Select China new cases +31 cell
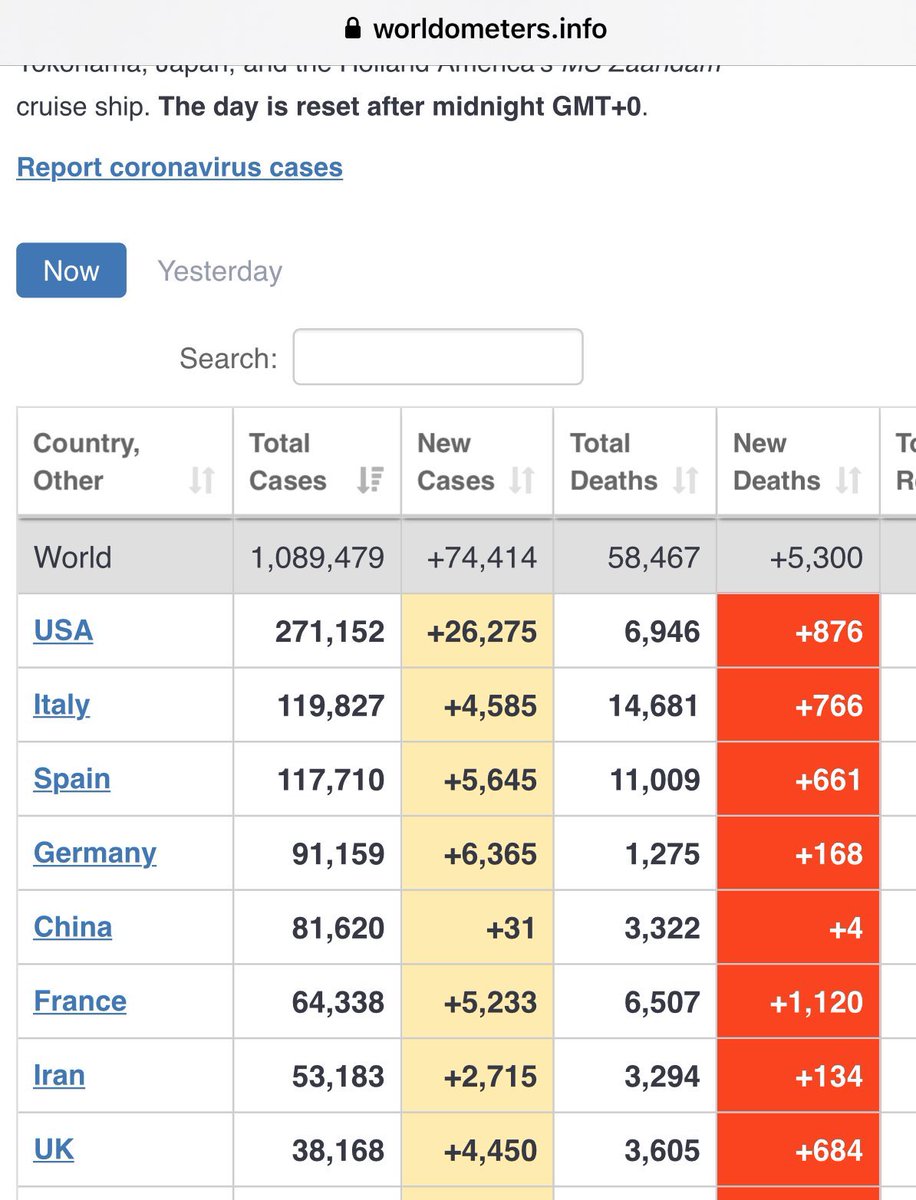The width and height of the screenshot is (916, 1200). (477, 928)
